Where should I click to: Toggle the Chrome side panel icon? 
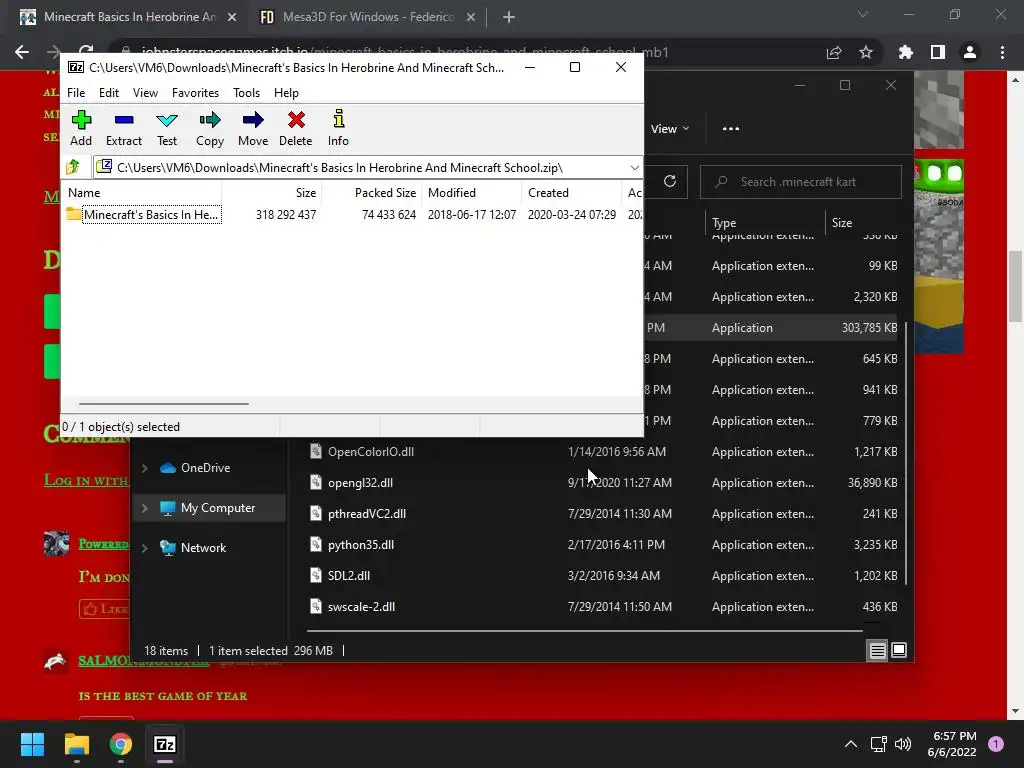(937, 52)
